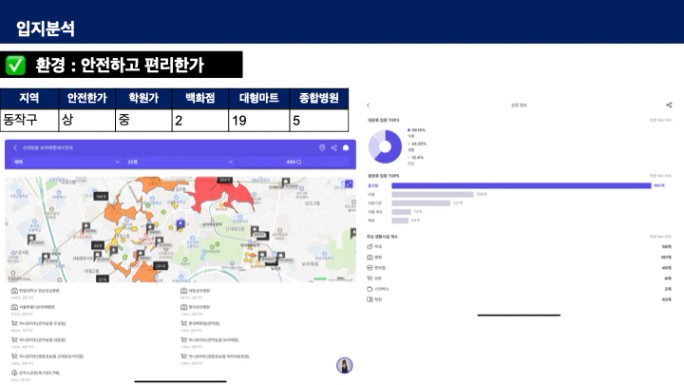Go back in right statistics panel
Screen dimensions: 684x385
point(368,105)
